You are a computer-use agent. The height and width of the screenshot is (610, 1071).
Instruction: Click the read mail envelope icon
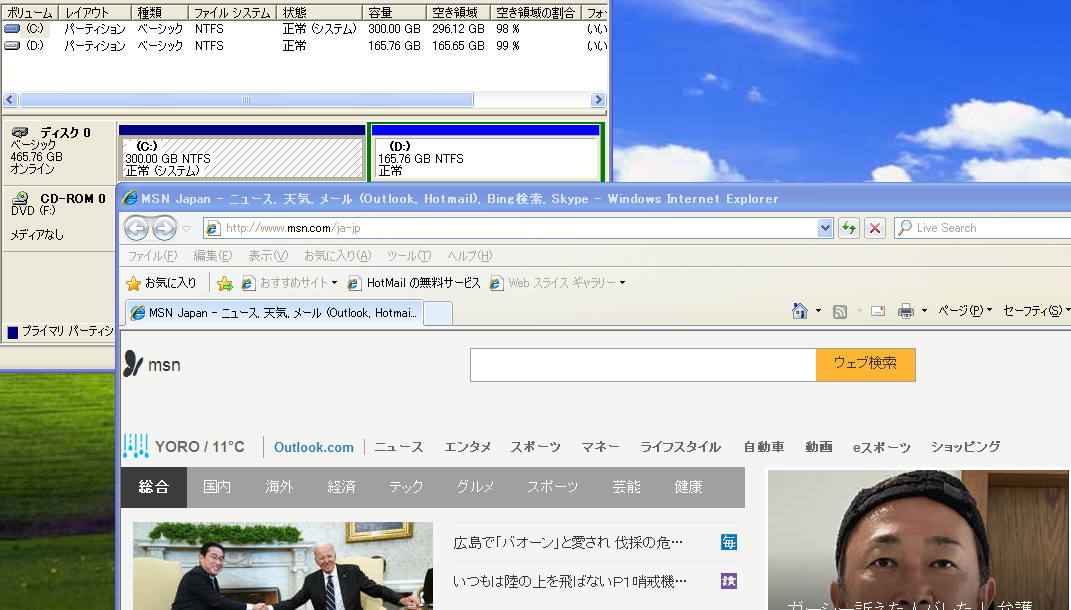pyautogui.click(x=878, y=311)
